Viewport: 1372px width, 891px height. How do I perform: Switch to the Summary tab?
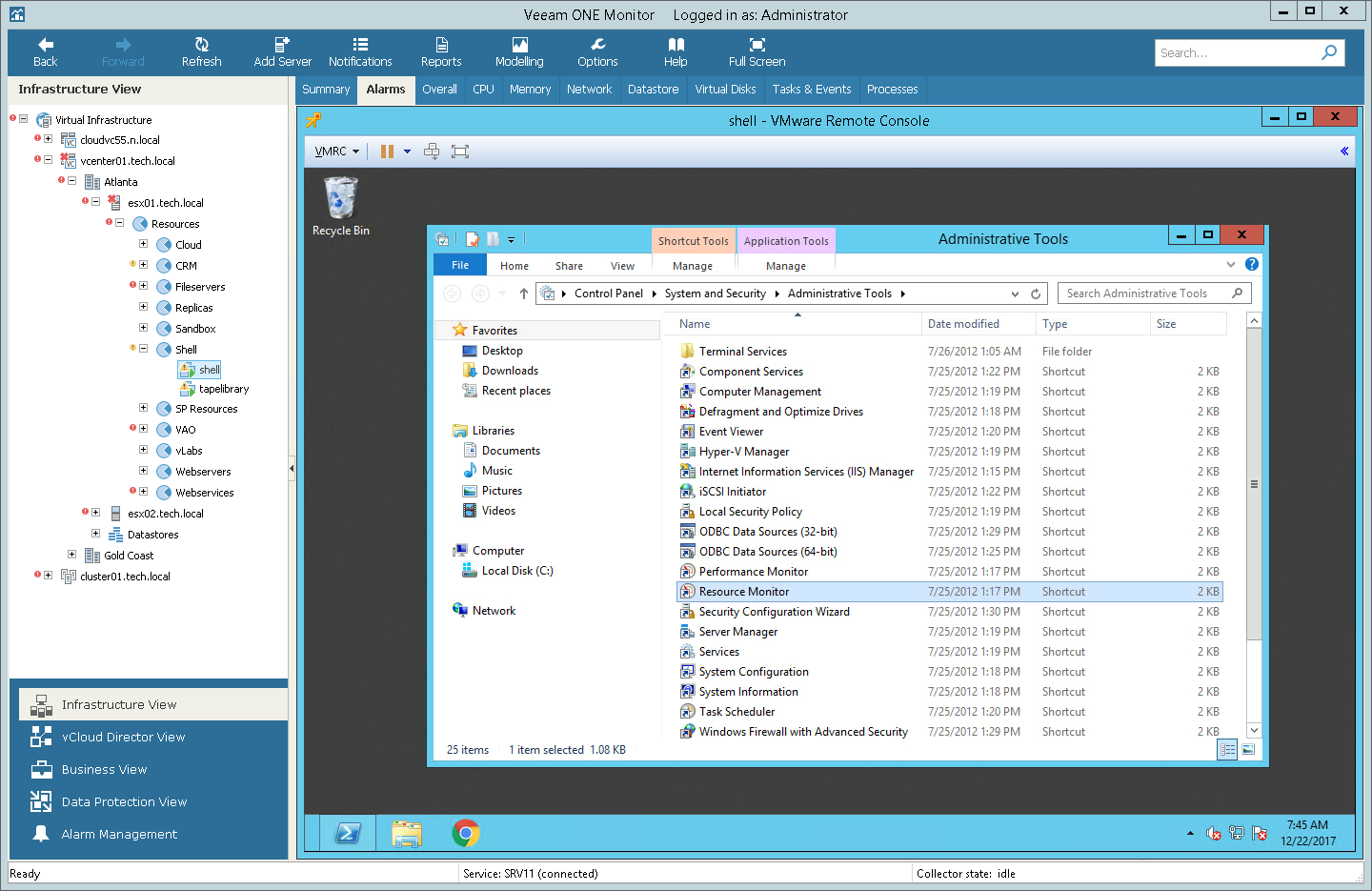[x=326, y=90]
